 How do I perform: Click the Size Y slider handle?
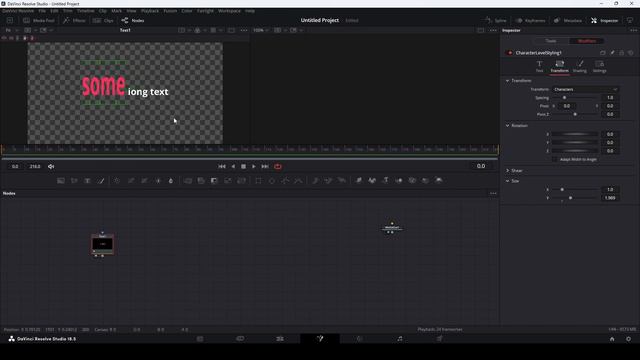570,198
